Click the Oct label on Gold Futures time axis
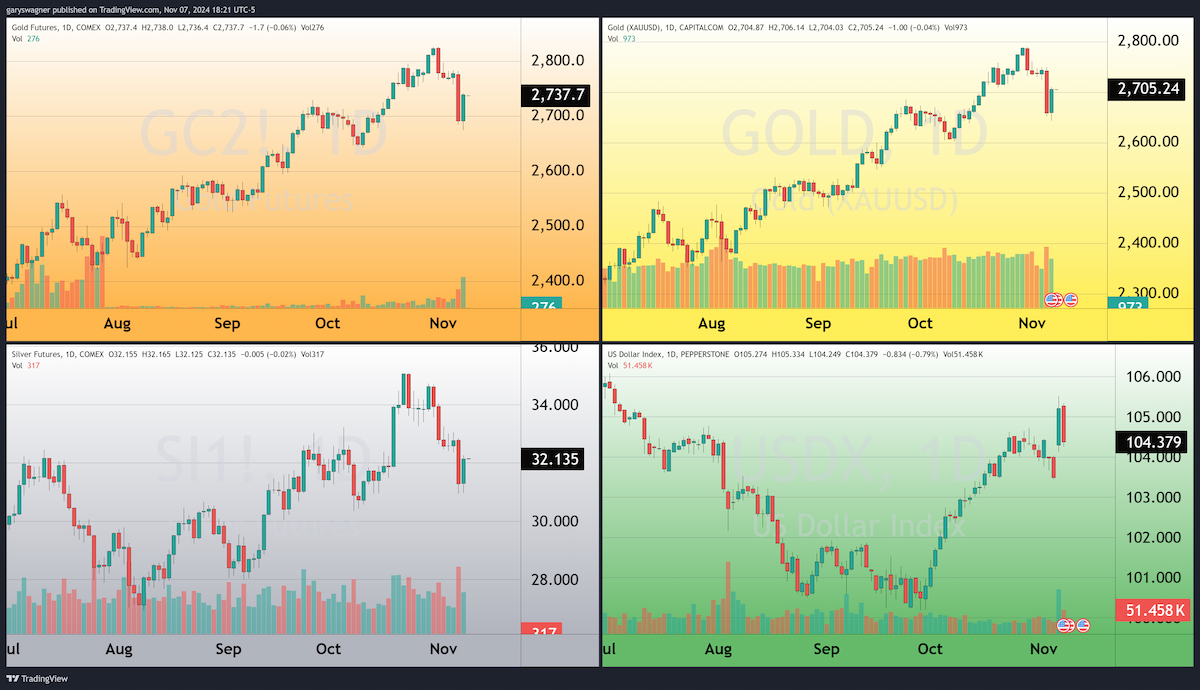Screen dimensions: 1200x690 point(327,323)
